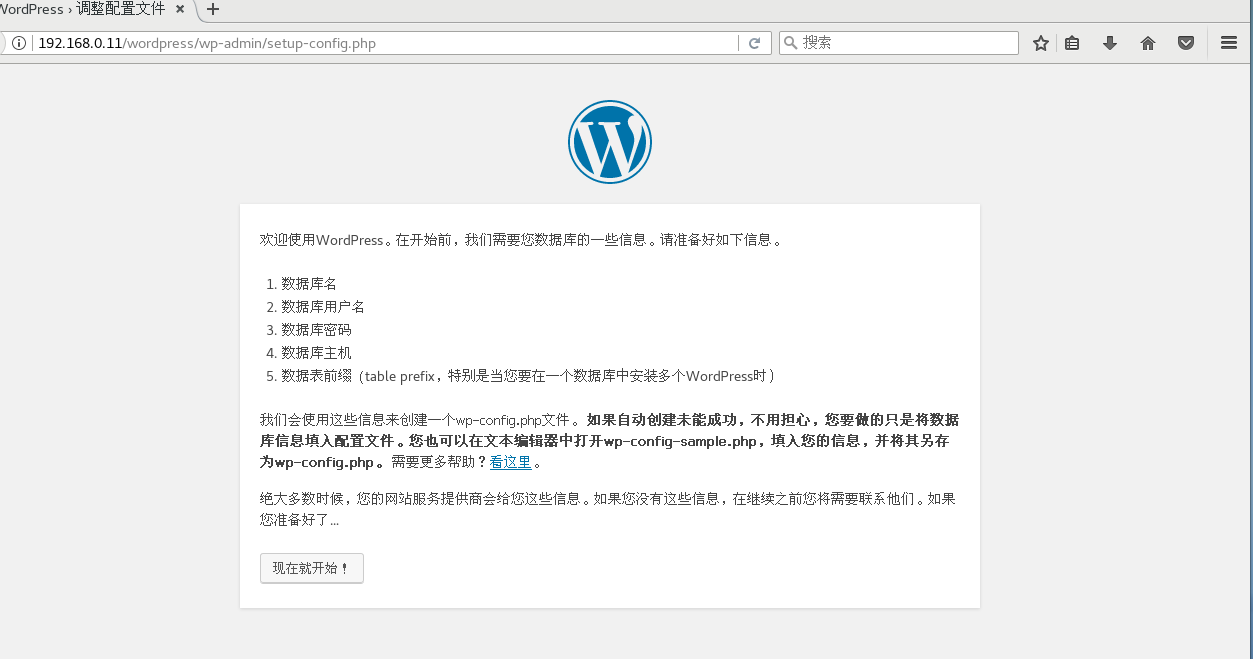1253x659 pixels.
Task: Reload the current page
Action: tap(755, 43)
